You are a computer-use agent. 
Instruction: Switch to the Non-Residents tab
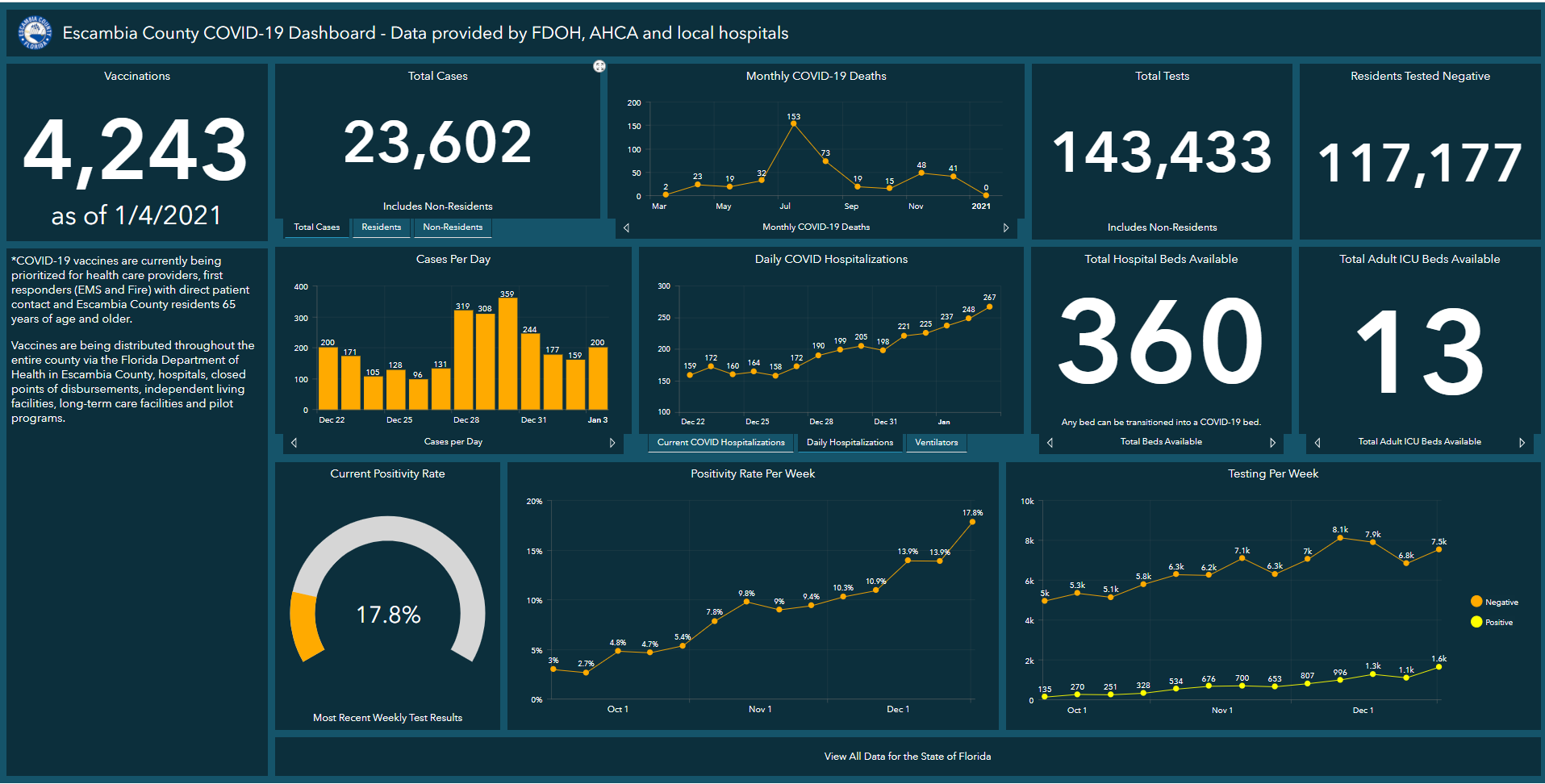pyautogui.click(x=453, y=227)
